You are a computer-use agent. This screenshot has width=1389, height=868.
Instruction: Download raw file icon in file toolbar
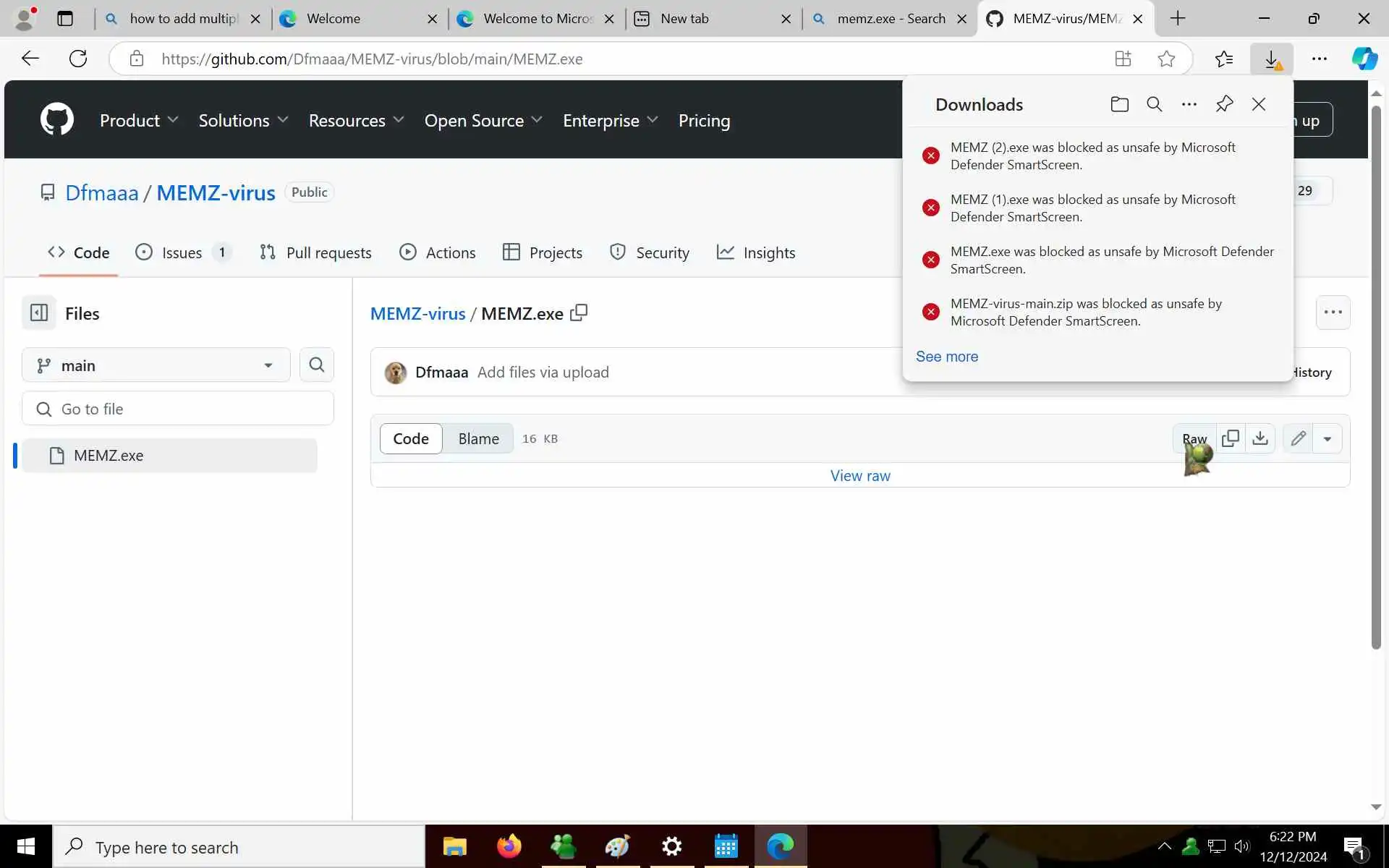click(1260, 438)
